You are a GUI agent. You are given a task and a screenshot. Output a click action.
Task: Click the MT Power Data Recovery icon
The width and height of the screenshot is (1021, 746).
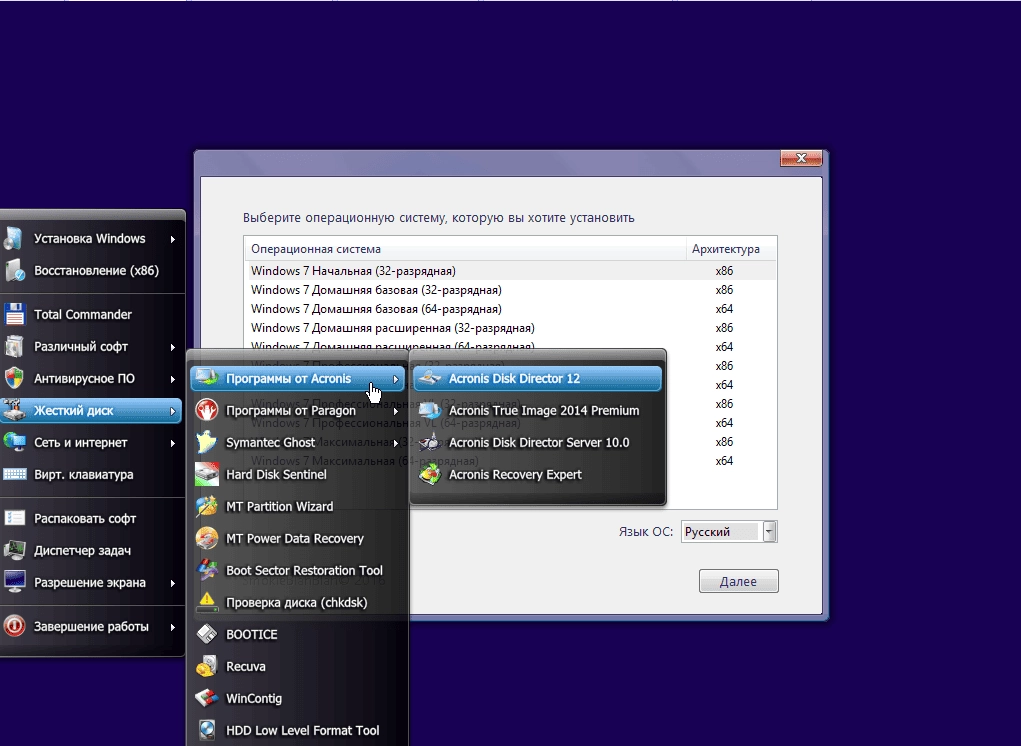tap(206, 538)
